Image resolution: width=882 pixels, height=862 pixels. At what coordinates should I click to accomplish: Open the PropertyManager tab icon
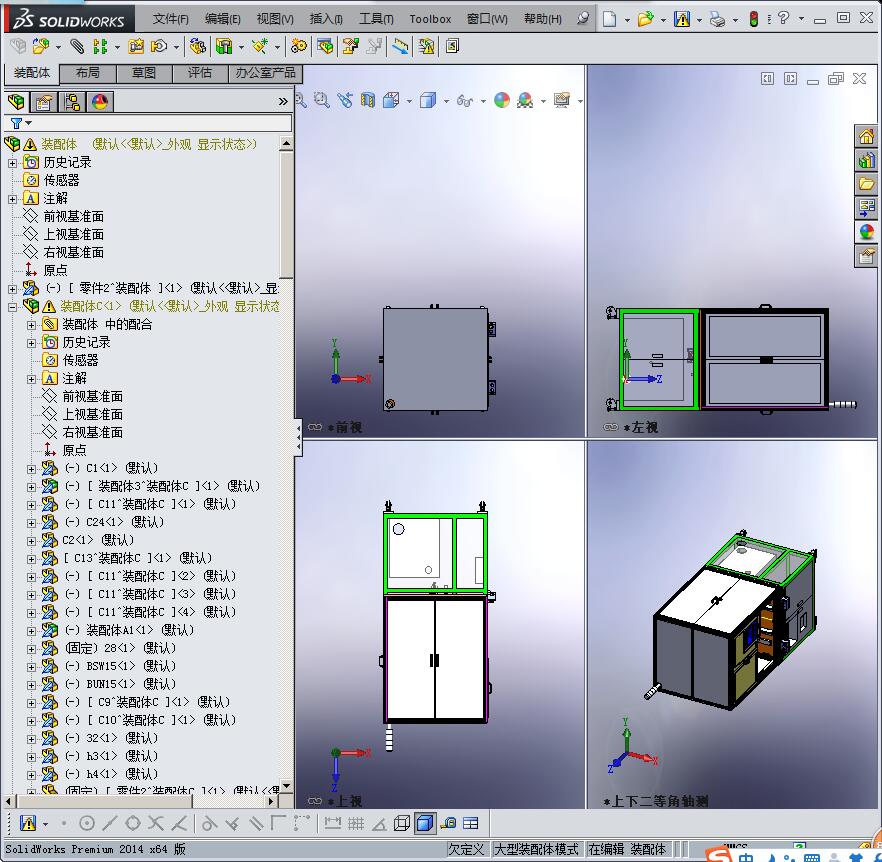pos(44,102)
